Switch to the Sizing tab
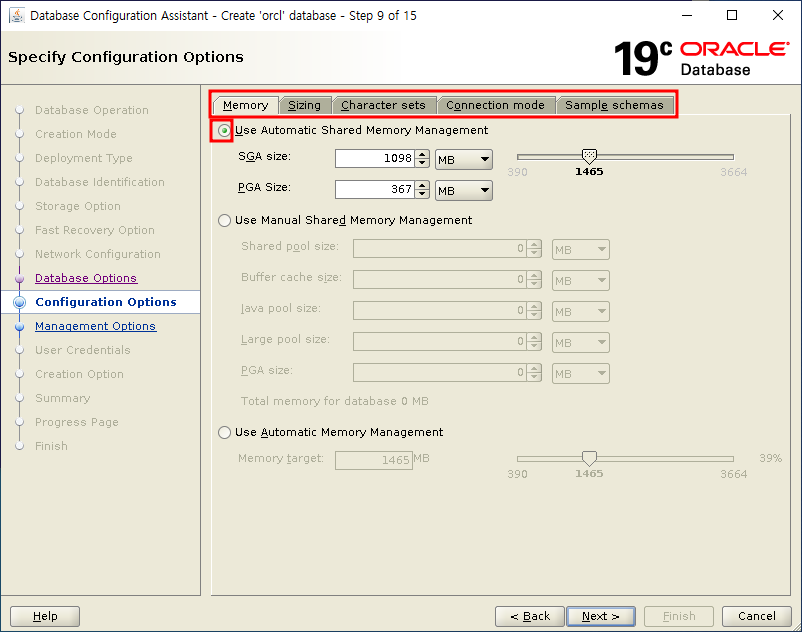 304,105
